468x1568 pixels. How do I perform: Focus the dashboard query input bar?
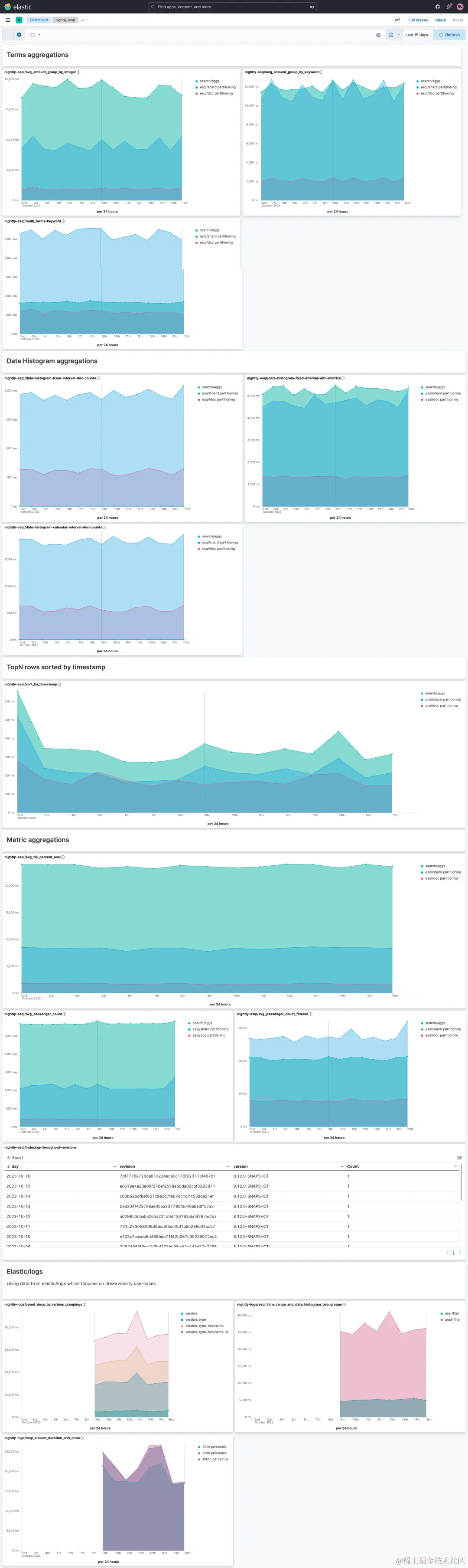click(x=205, y=35)
